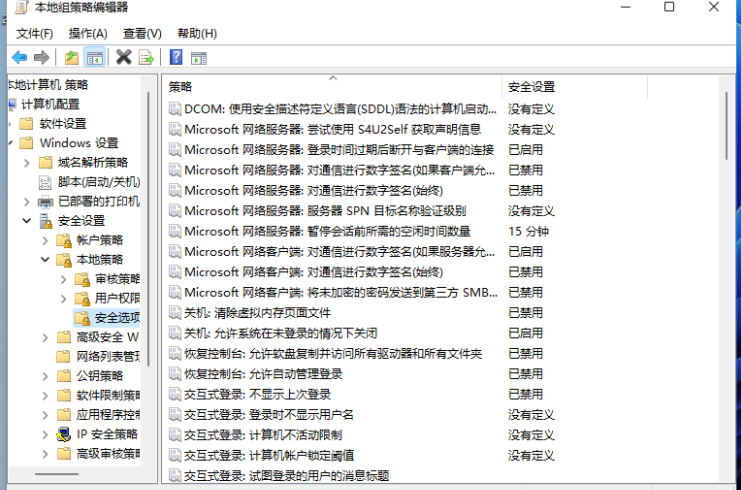Click the Forward arrow toolbar icon
741x490 pixels.
(42, 57)
